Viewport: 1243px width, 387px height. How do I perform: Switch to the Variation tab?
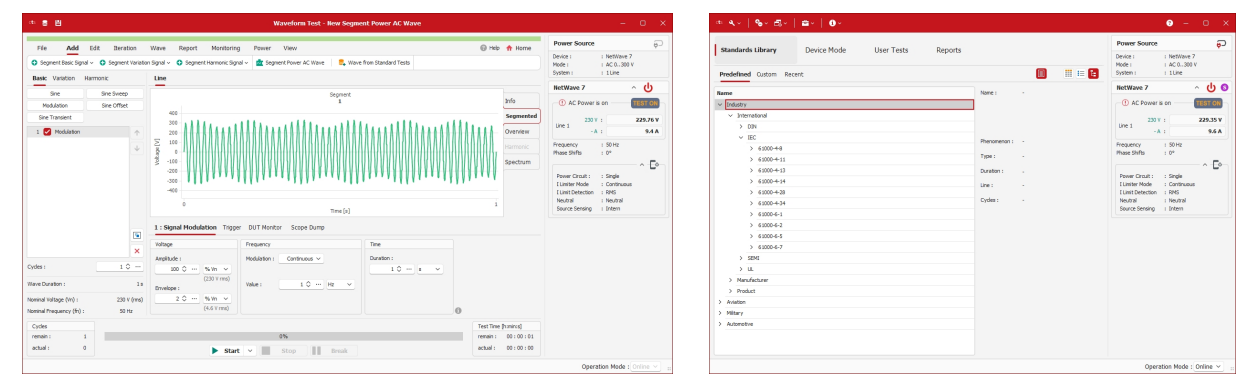[x=64, y=77]
